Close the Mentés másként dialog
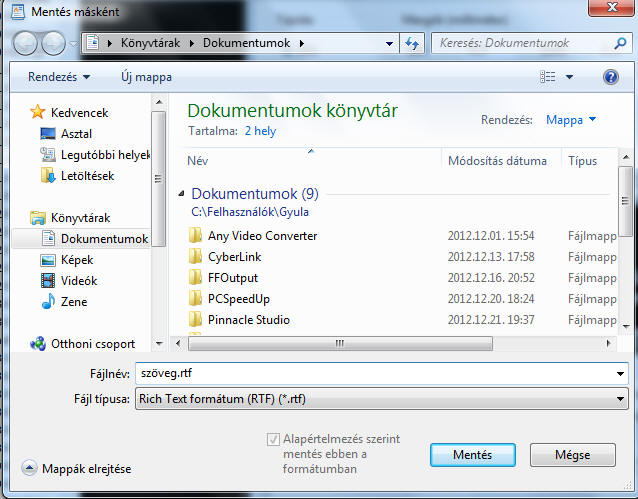This screenshot has width=638, height=499. (612, 7)
